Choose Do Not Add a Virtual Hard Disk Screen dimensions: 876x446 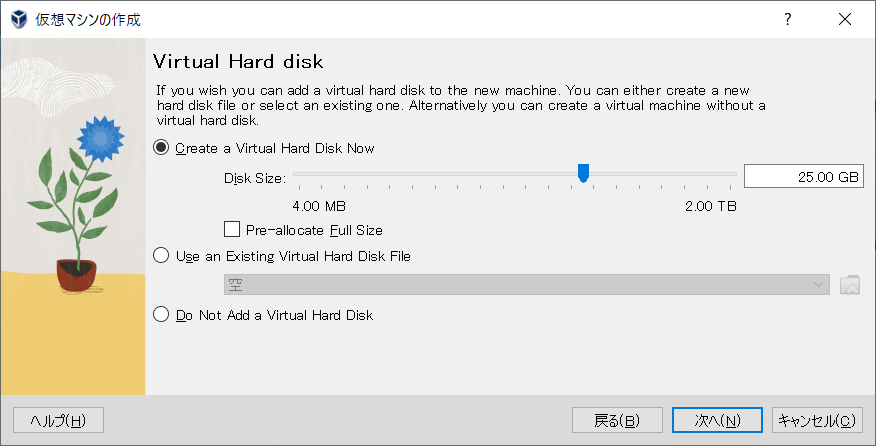pos(162,315)
